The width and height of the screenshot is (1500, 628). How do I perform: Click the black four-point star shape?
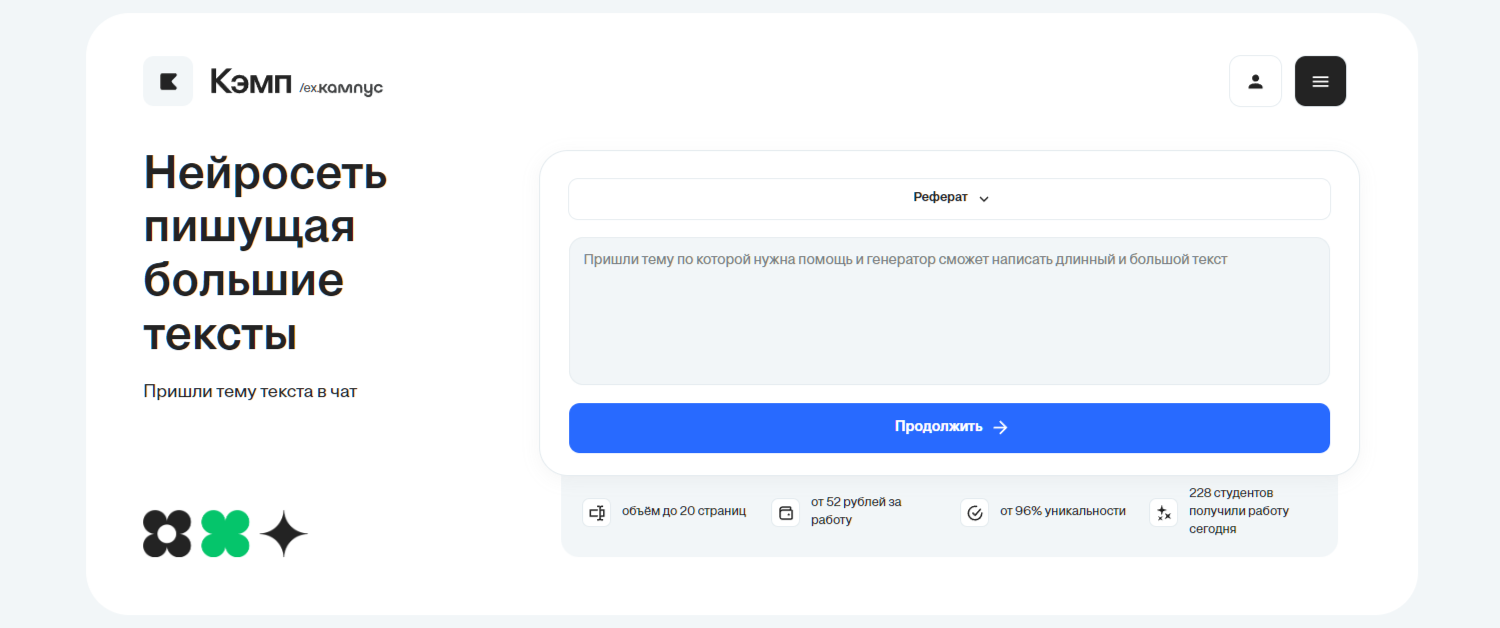[284, 534]
